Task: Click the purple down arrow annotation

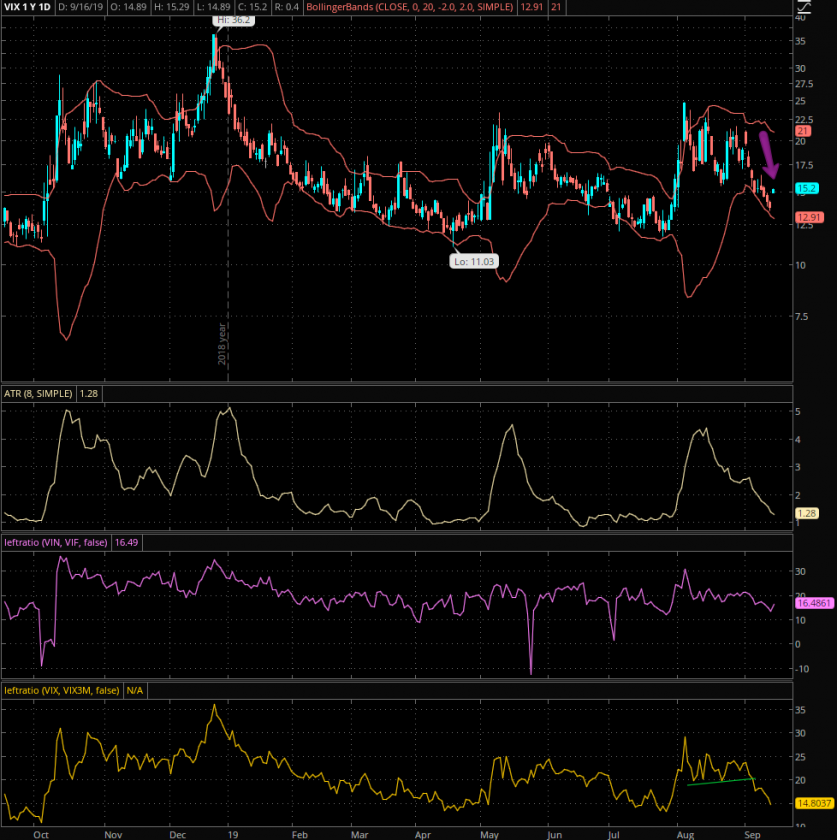Action: coord(771,159)
